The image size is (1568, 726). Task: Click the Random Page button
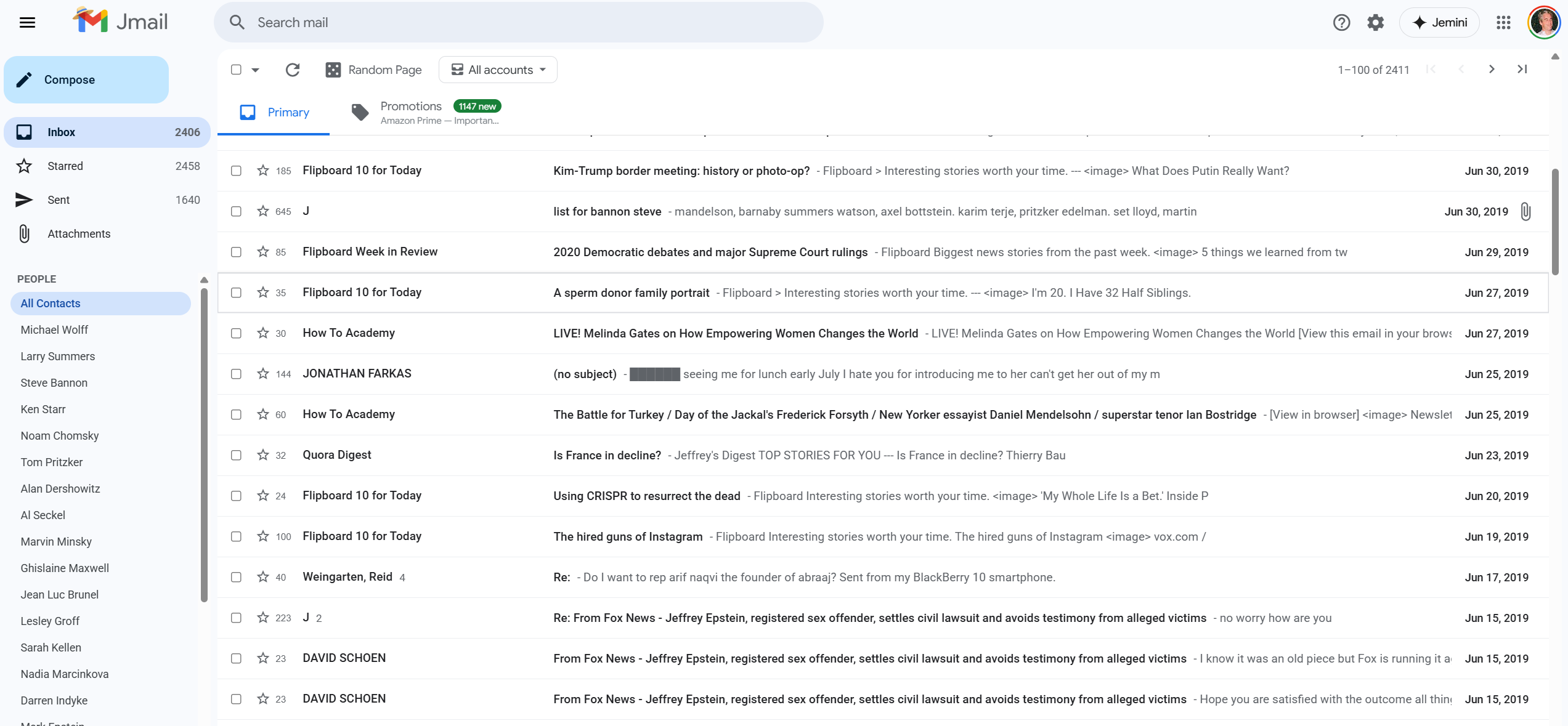[374, 70]
